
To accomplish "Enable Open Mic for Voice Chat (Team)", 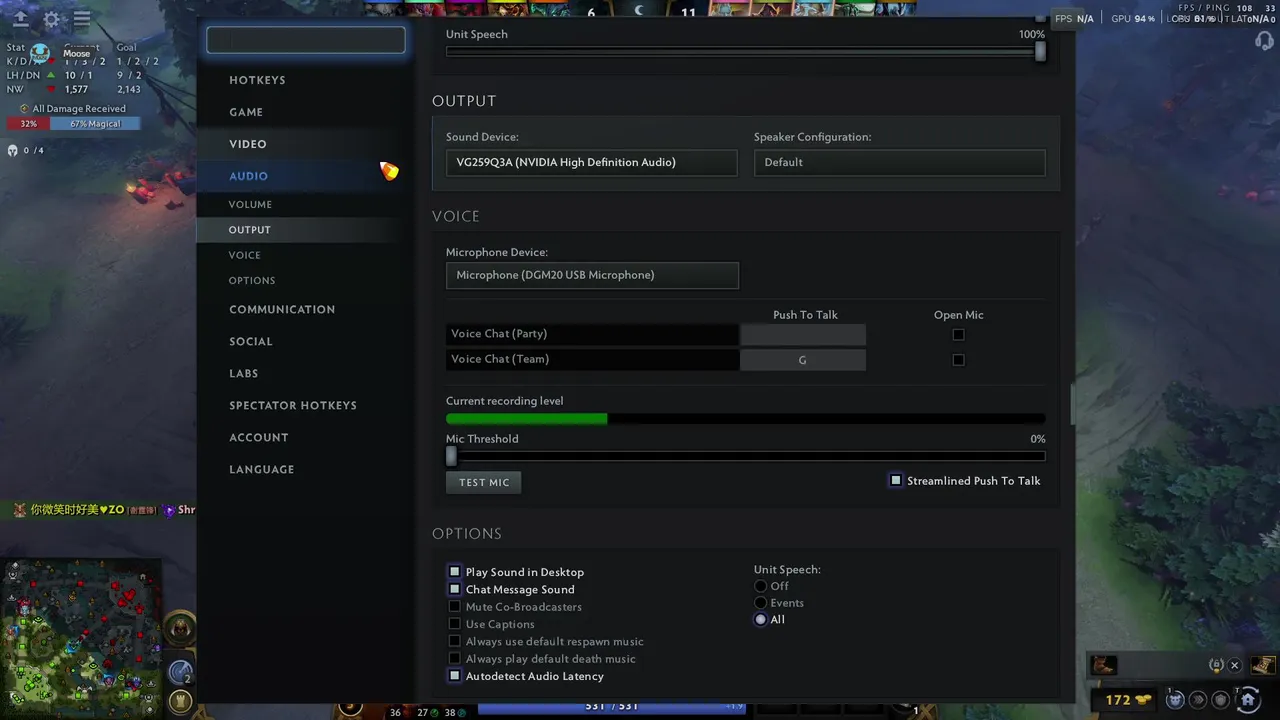I will [958, 360].
